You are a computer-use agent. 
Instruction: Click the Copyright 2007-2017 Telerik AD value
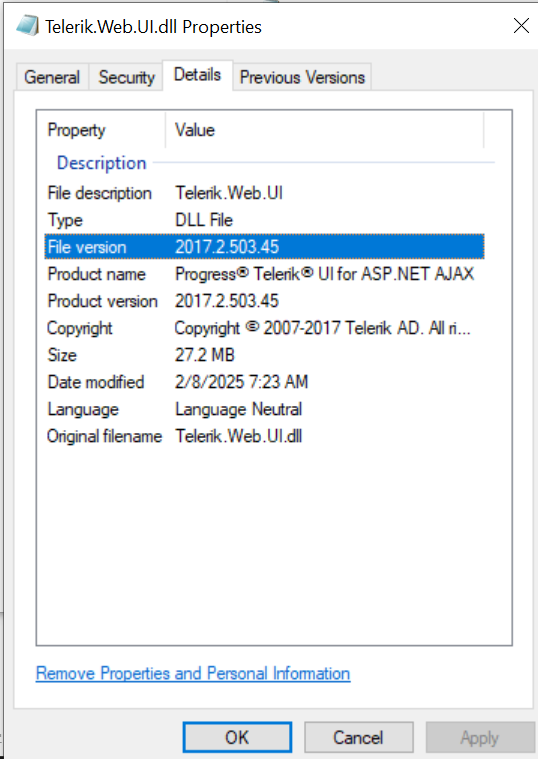coord(322,329)
